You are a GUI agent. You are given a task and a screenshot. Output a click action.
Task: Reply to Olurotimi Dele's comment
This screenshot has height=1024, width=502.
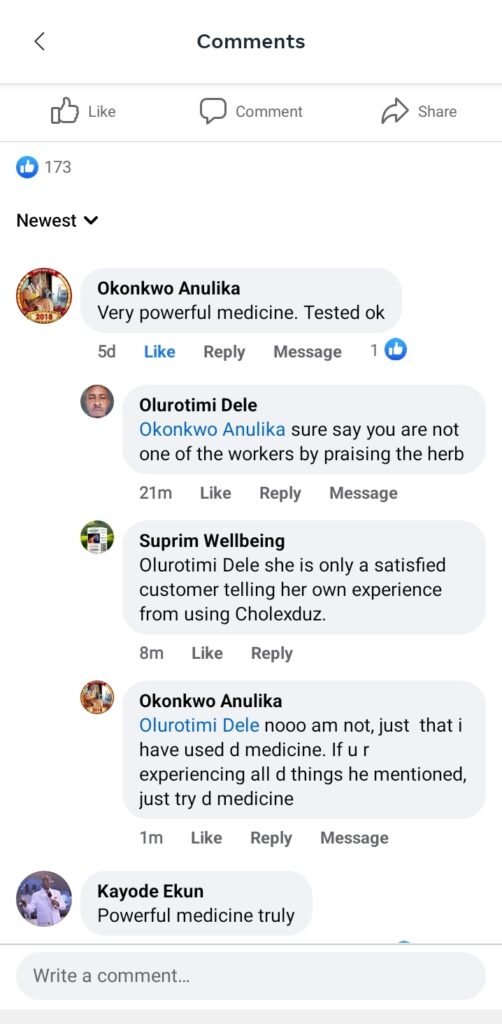pos(280,493)
